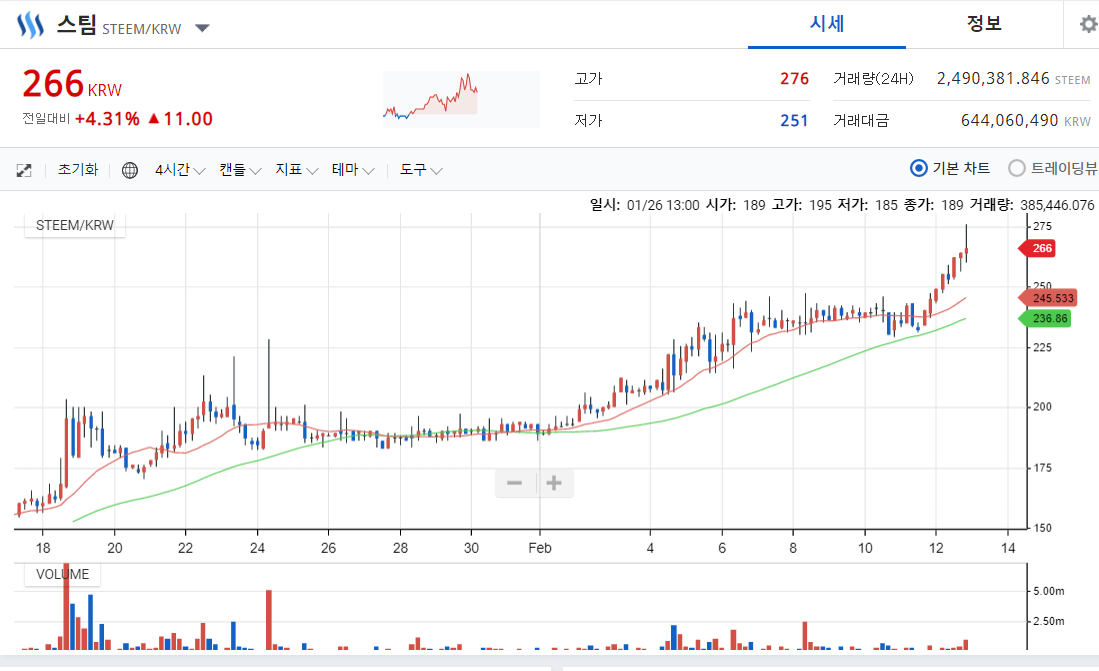The width and height of the screenshot is (1099, 671).
Task: Switch to the 정보 tab
Action: (984, 24)
